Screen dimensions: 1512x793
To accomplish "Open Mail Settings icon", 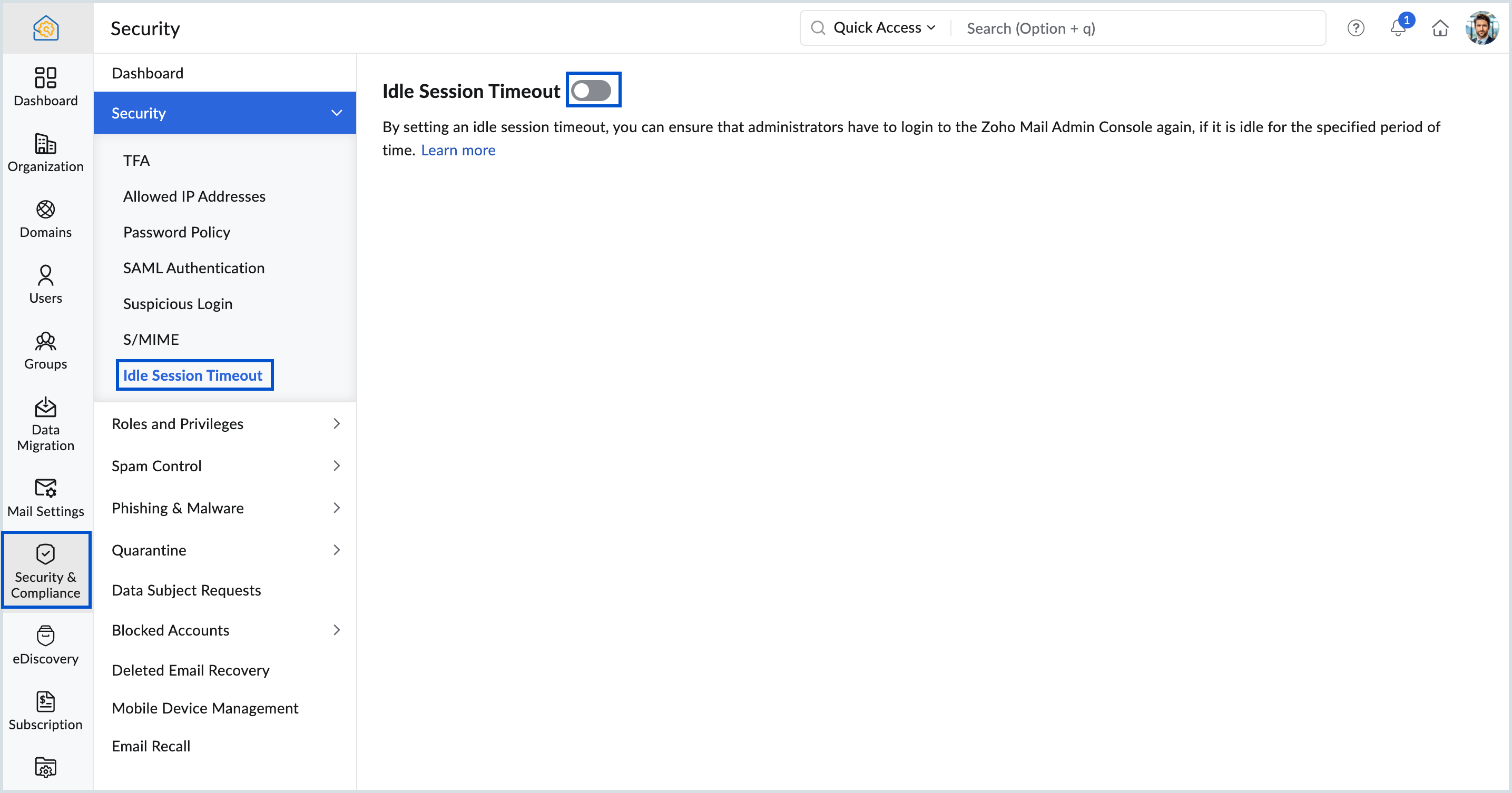I will [x=45, y=488].
